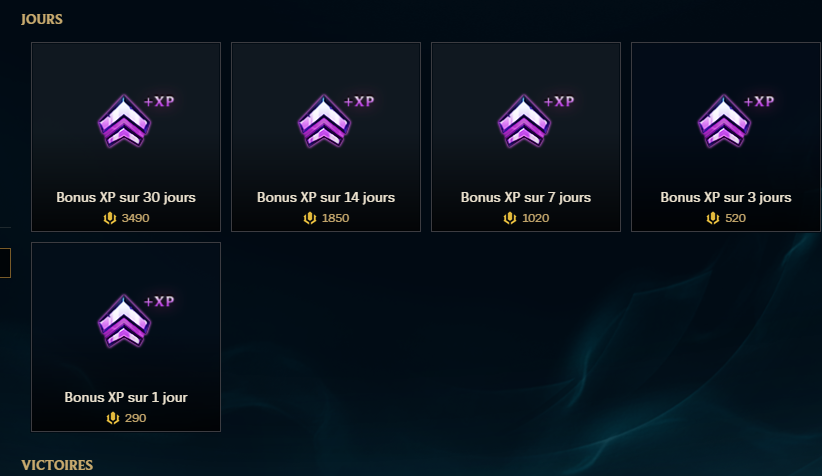
Task: Click the RP coin icon next to 3490
Action: [110, 218]
